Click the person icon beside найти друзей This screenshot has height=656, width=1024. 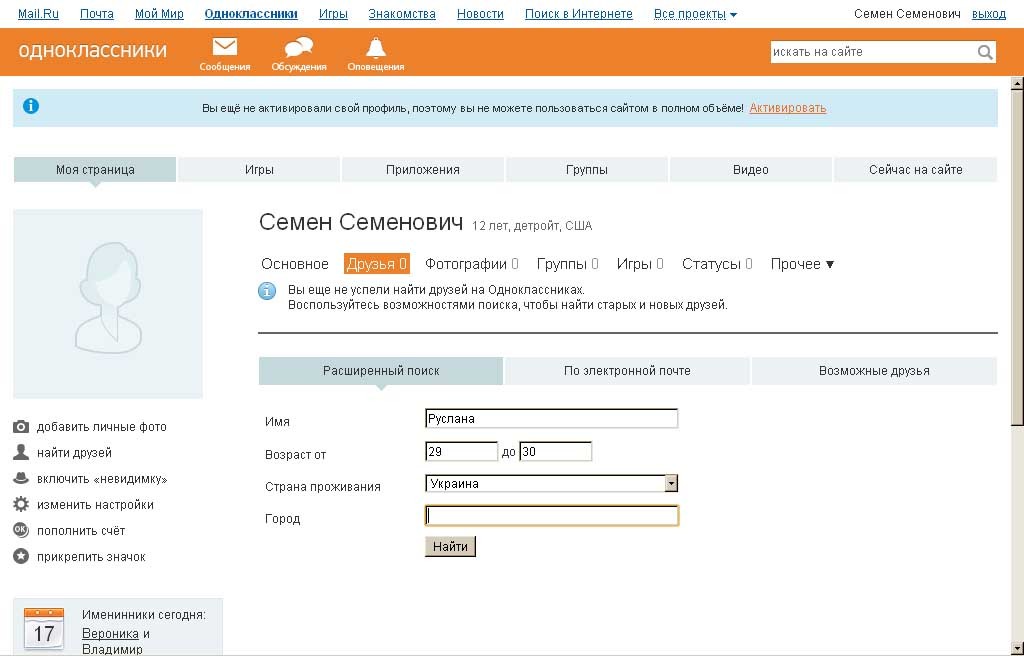[x=21, y=452]
